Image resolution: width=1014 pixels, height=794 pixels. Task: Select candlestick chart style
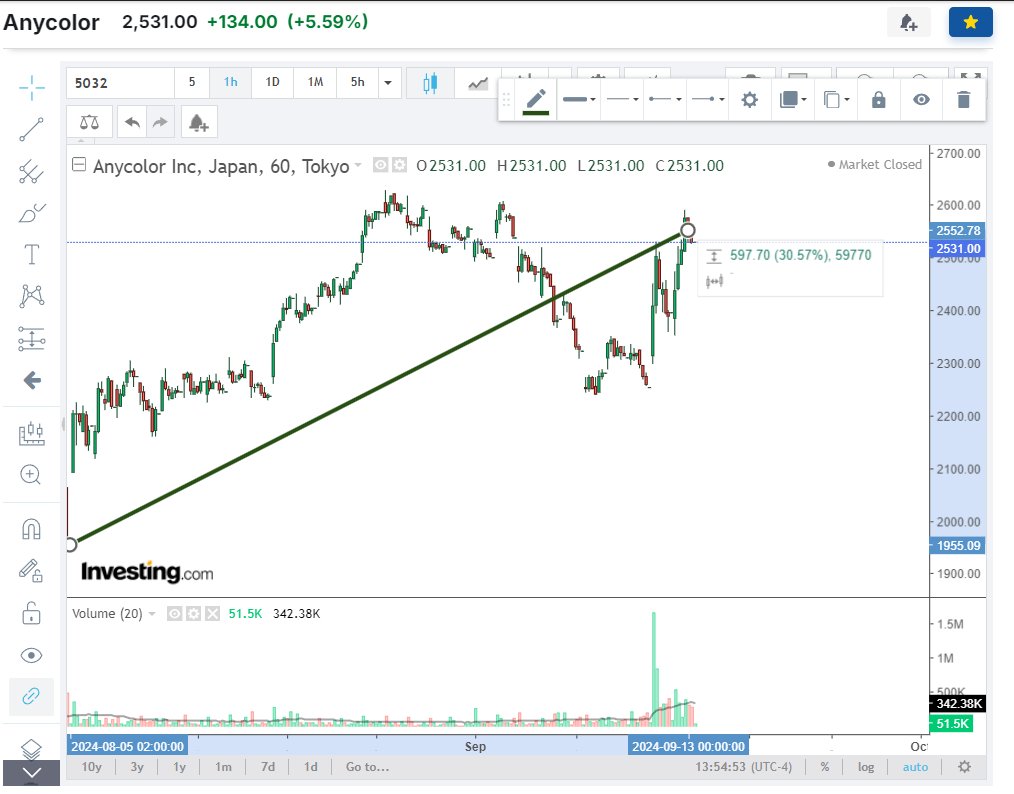coord(429,83)
